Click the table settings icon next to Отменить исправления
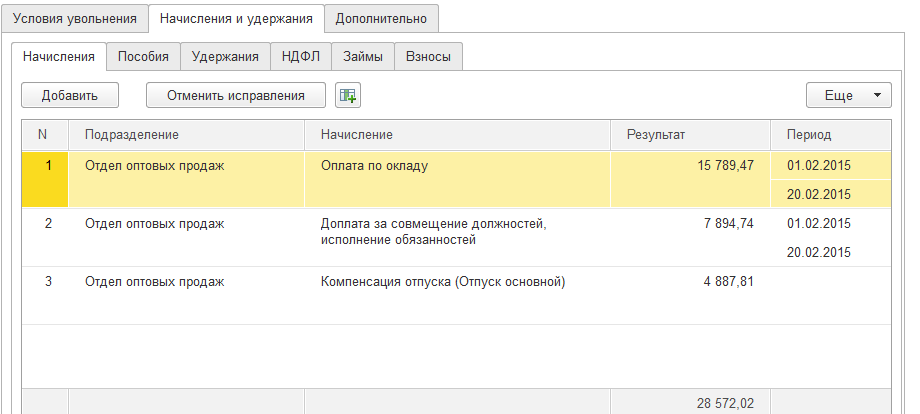The image size is (920, 414). [x=347, y=96]
